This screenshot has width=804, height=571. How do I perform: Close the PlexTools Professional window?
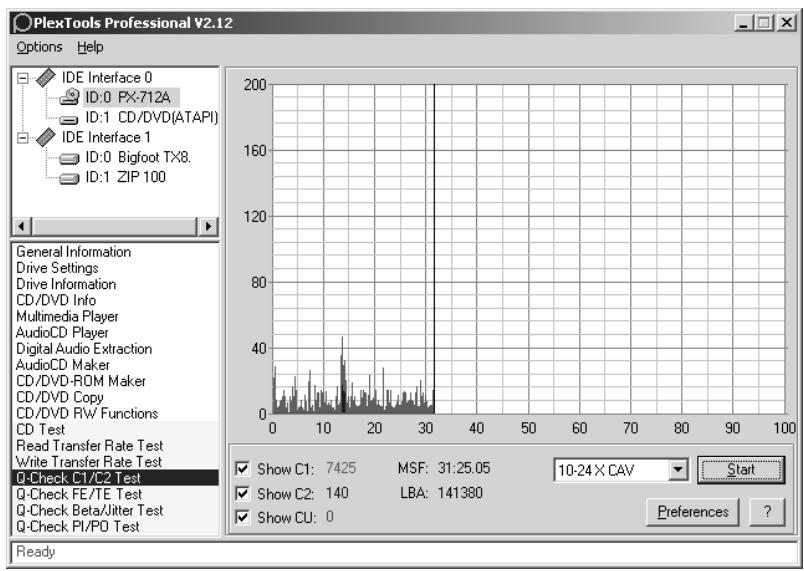[x=786, y=23]
